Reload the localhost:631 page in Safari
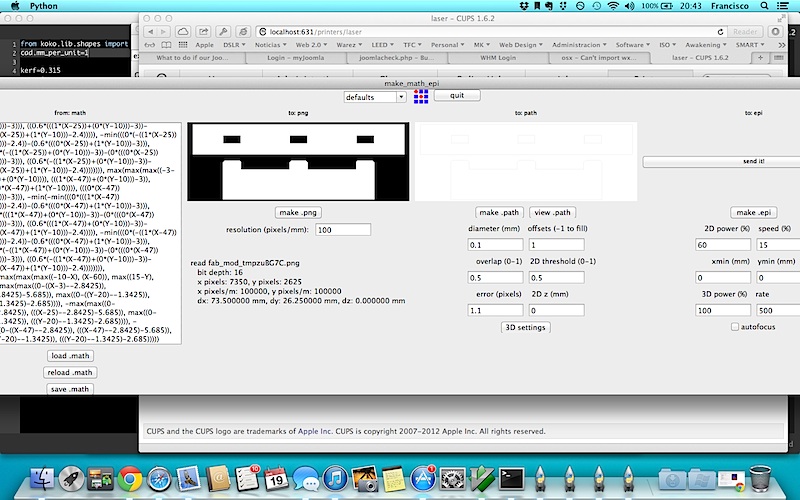The image size is (800, 500). (x=720, y=32)
